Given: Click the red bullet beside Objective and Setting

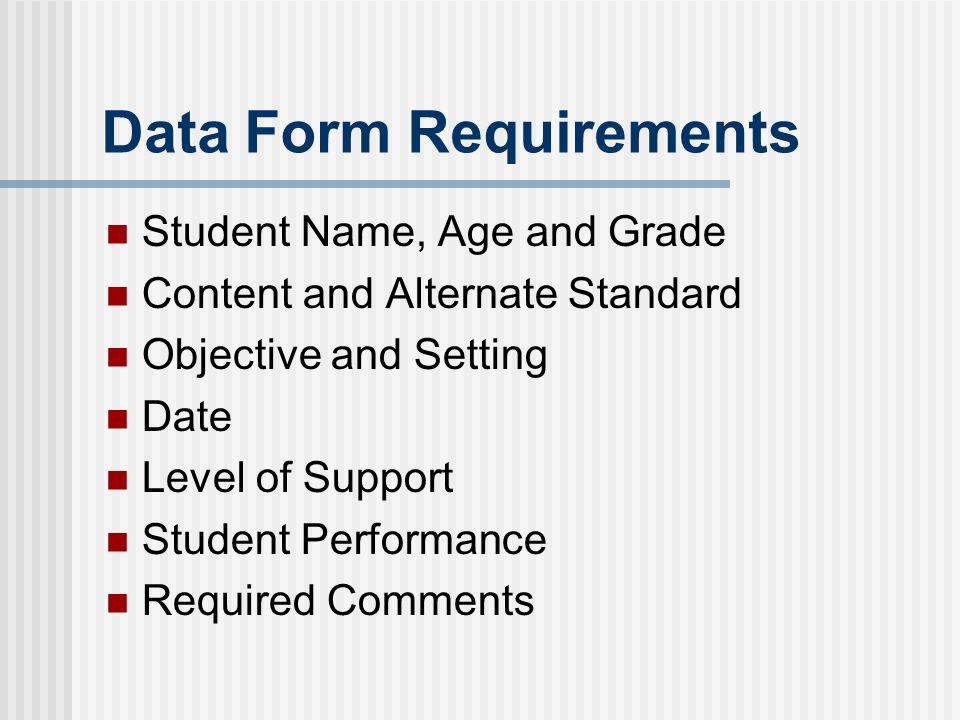Looking at the screenshot, I should pyautogui.click(x=117, y=357).
